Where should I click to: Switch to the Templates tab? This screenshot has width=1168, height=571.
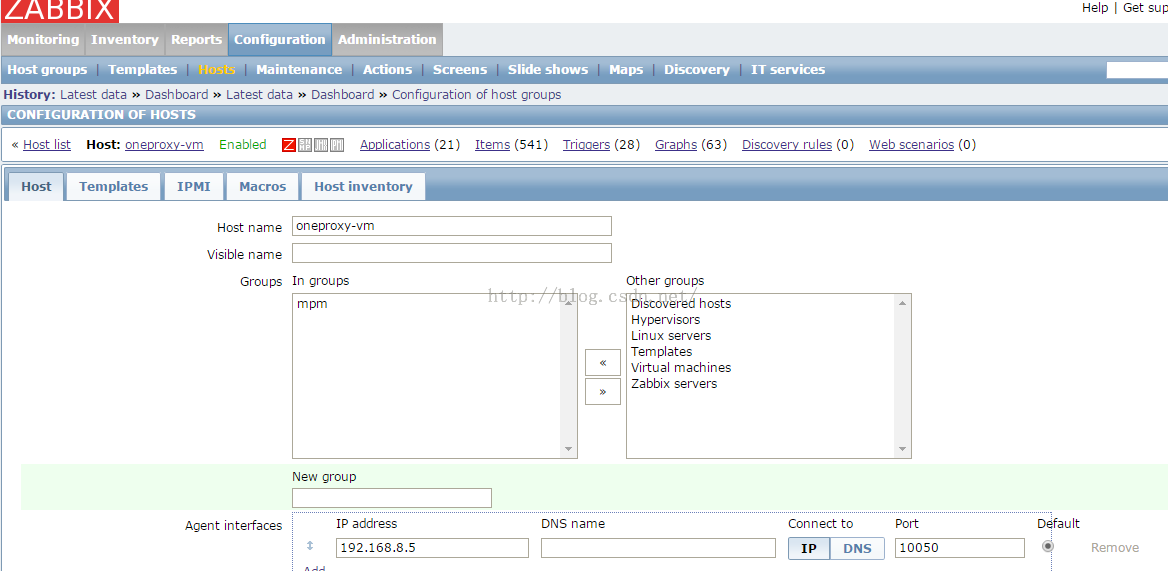[113, 186]
